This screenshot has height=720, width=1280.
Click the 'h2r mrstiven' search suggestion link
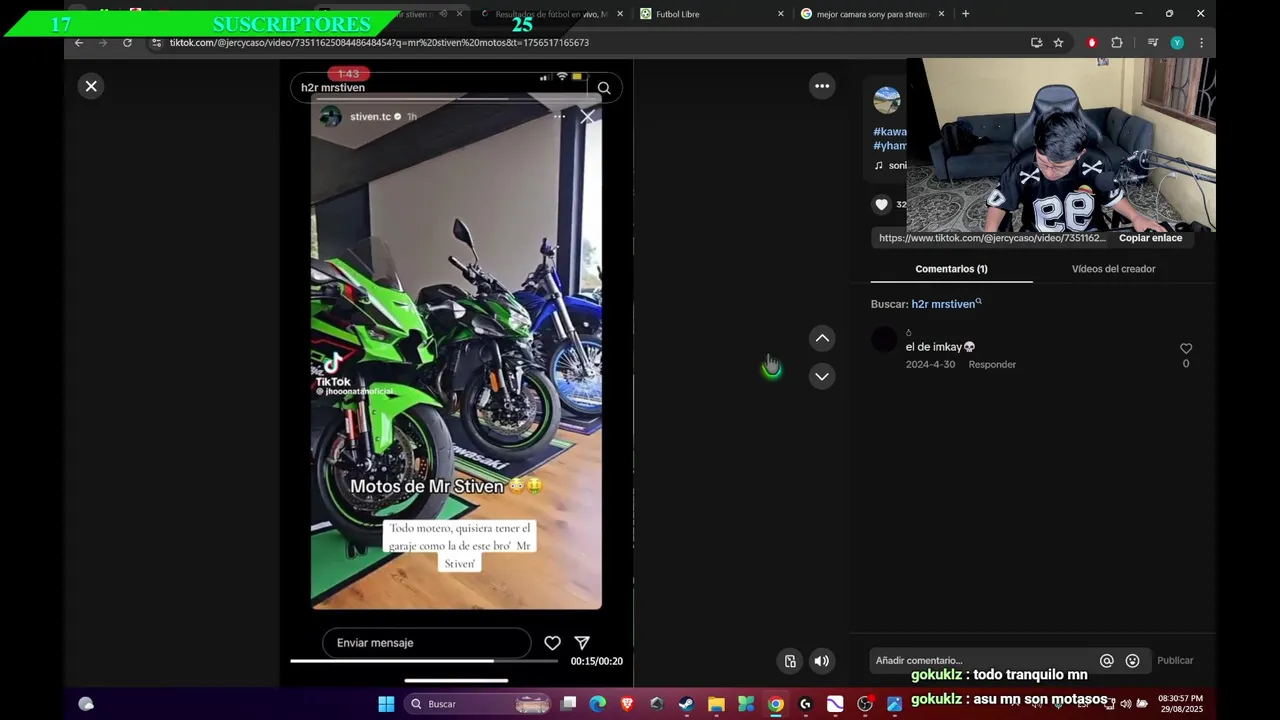(946, 304)
